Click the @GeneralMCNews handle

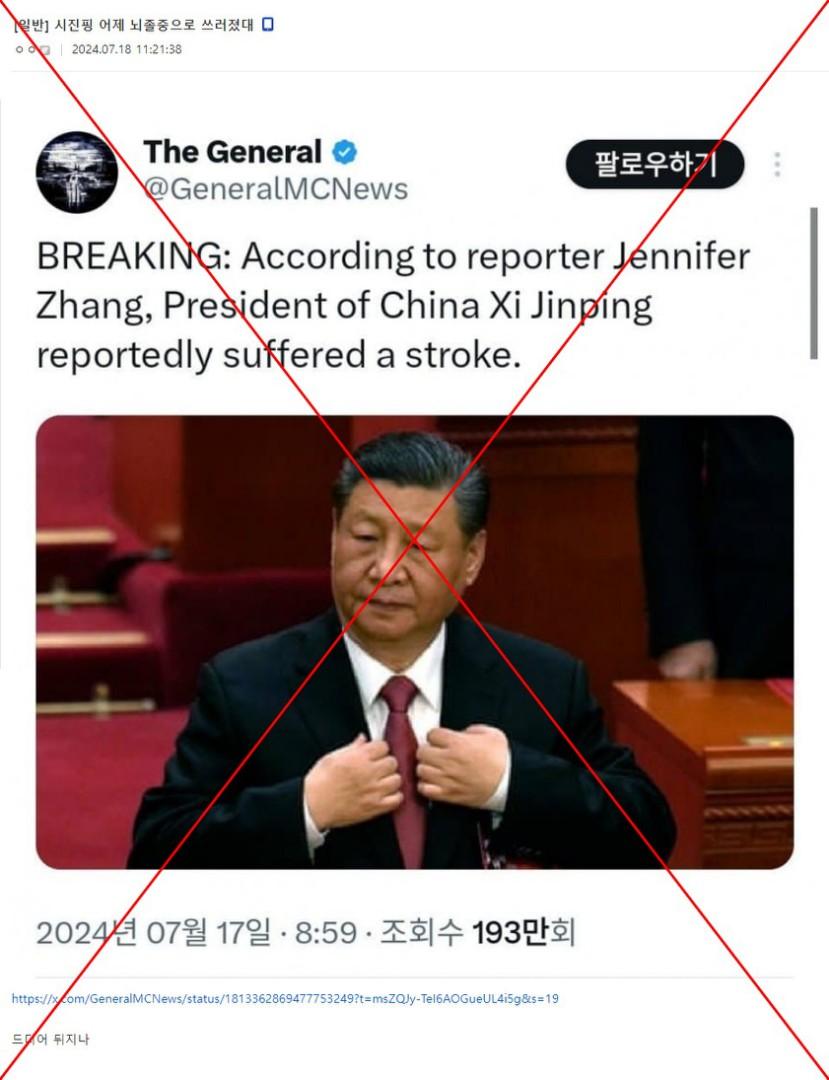(x=275, y=189)
